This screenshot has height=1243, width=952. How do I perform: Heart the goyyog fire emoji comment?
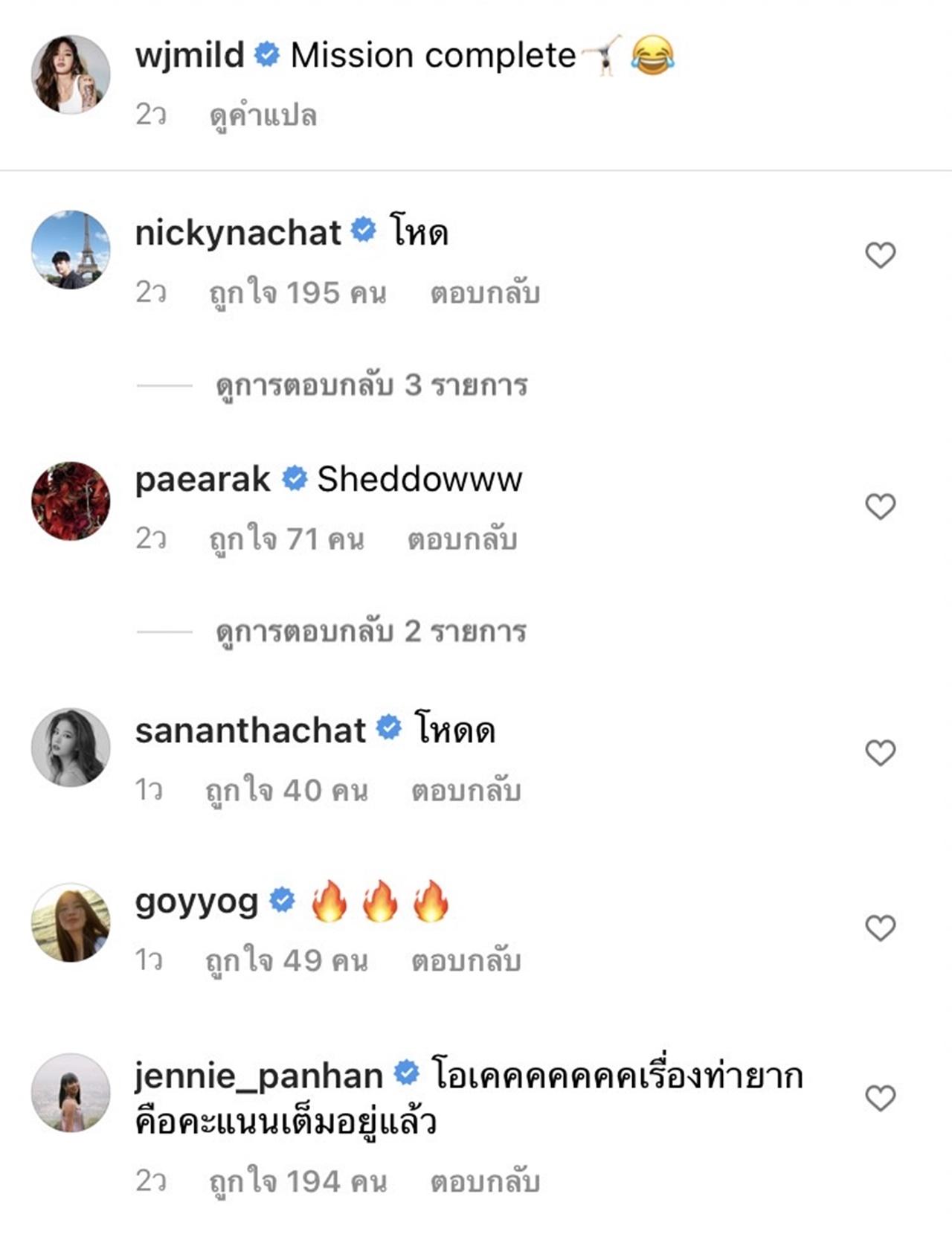[880, 928]
